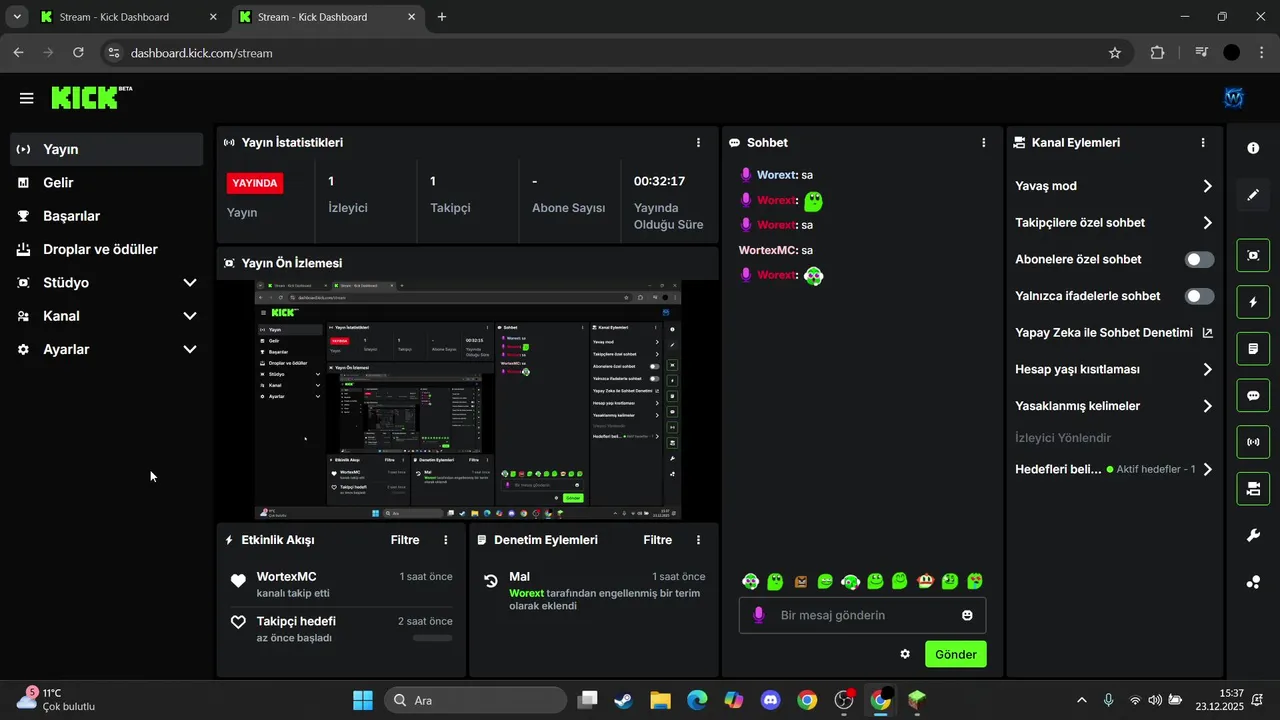Focus the Bir mesaj gönderin input
The height and width of the screenshot is (720, 1280).
pos(863,615)
